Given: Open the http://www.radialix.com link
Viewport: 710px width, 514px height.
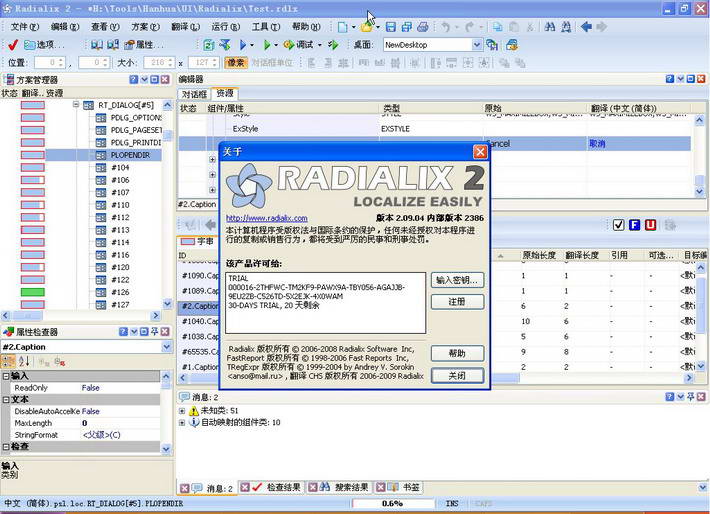Looking at the screenshot, I should 267,218.
